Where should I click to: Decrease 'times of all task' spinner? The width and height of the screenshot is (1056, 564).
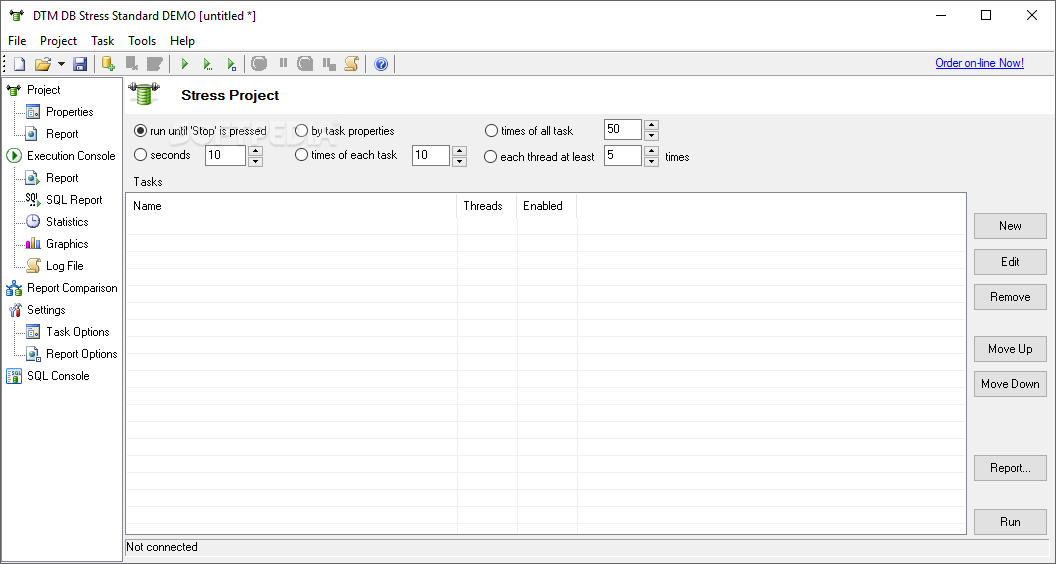pos(651,135)
